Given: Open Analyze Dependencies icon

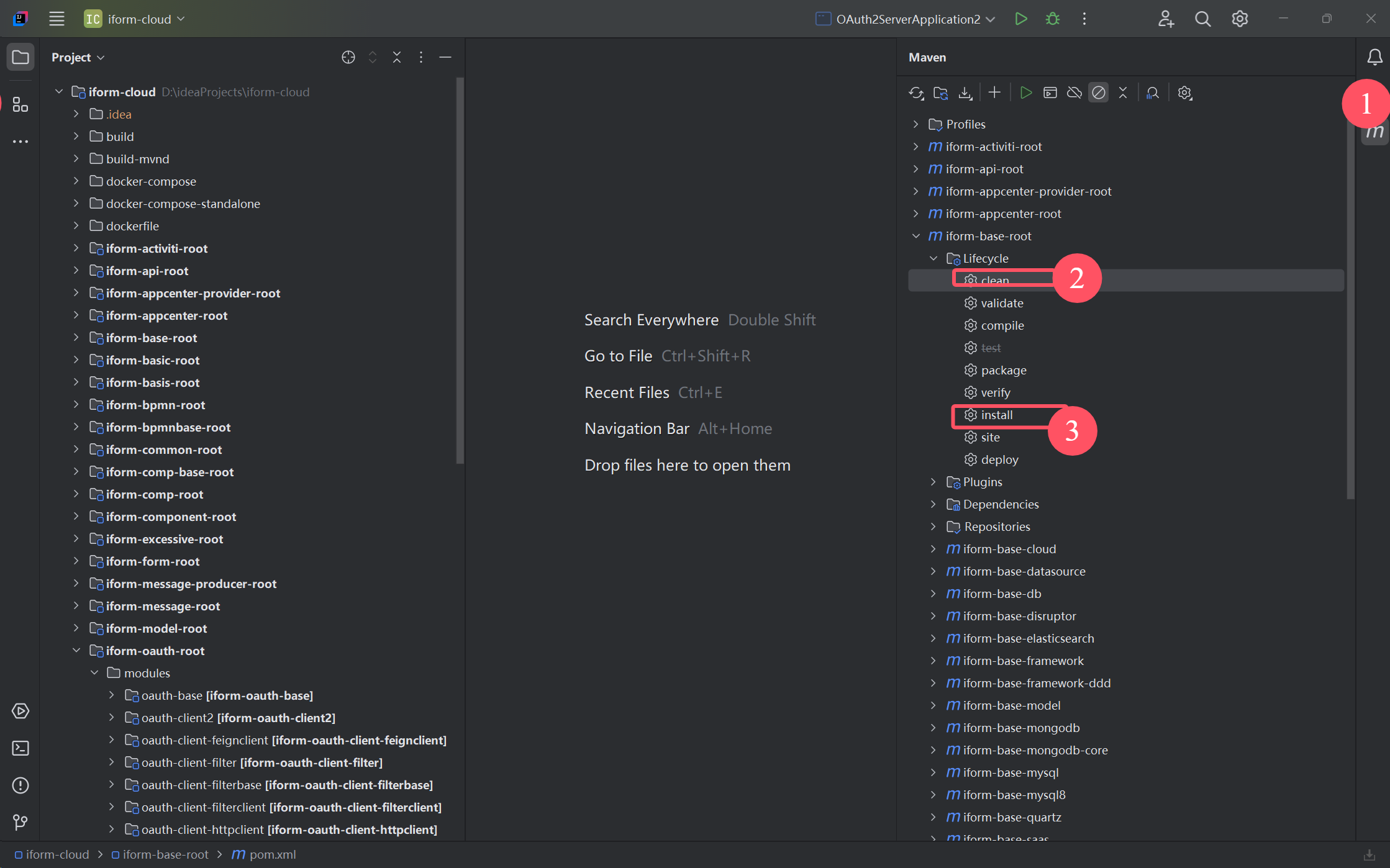Looking at the screenshot, I should pos(1153,93).
